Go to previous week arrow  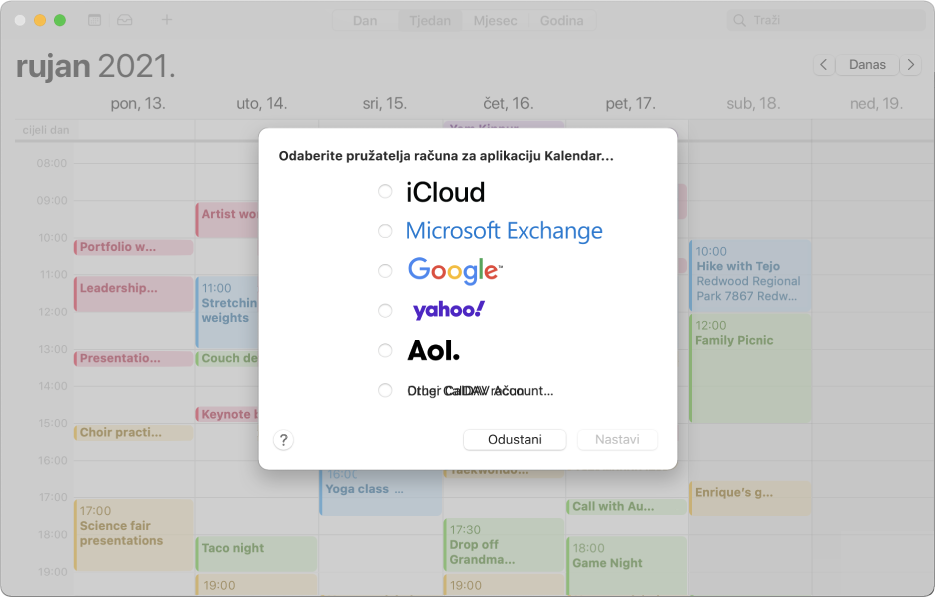click(x=823, y=65)
